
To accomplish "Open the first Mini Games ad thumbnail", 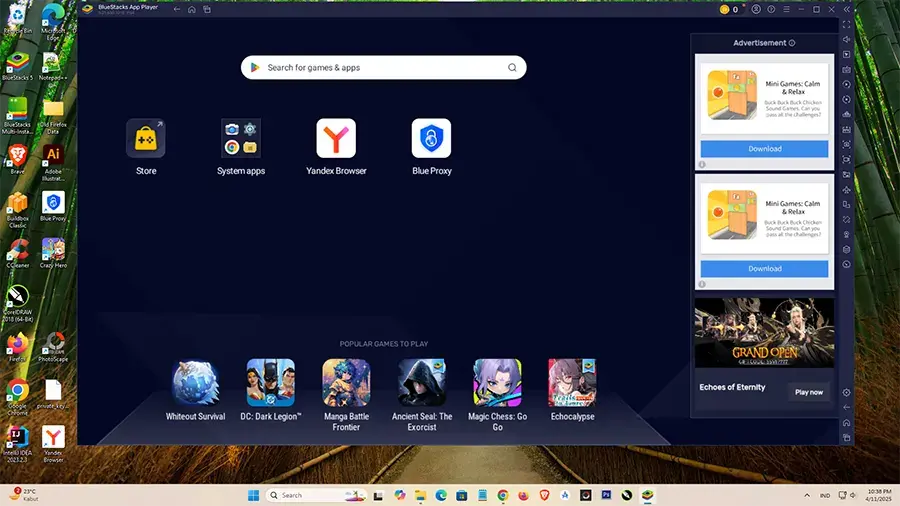I will click(x=732, y=95).
